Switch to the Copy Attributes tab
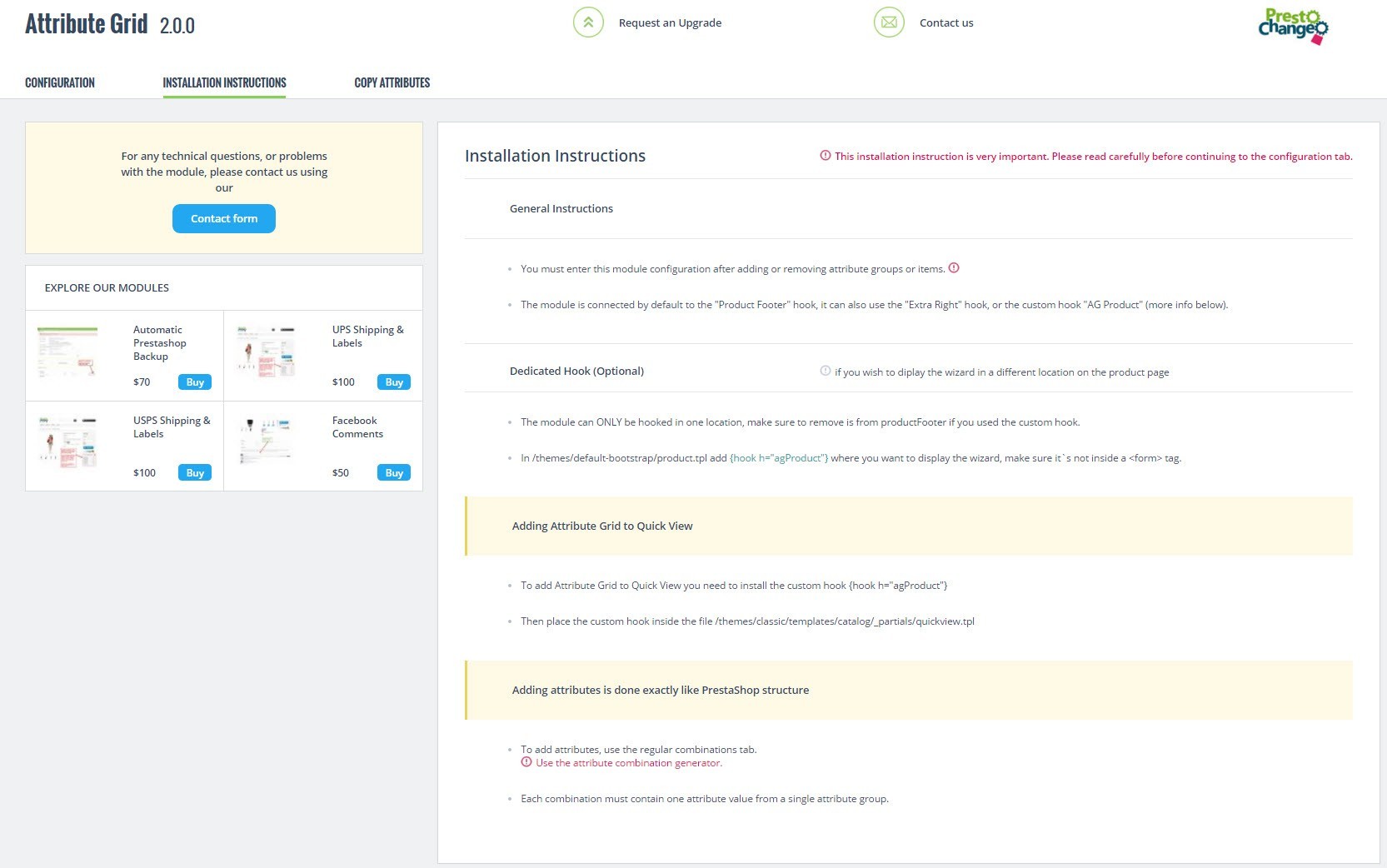This screenshot has height=868, width=1387. coord(392,82)
